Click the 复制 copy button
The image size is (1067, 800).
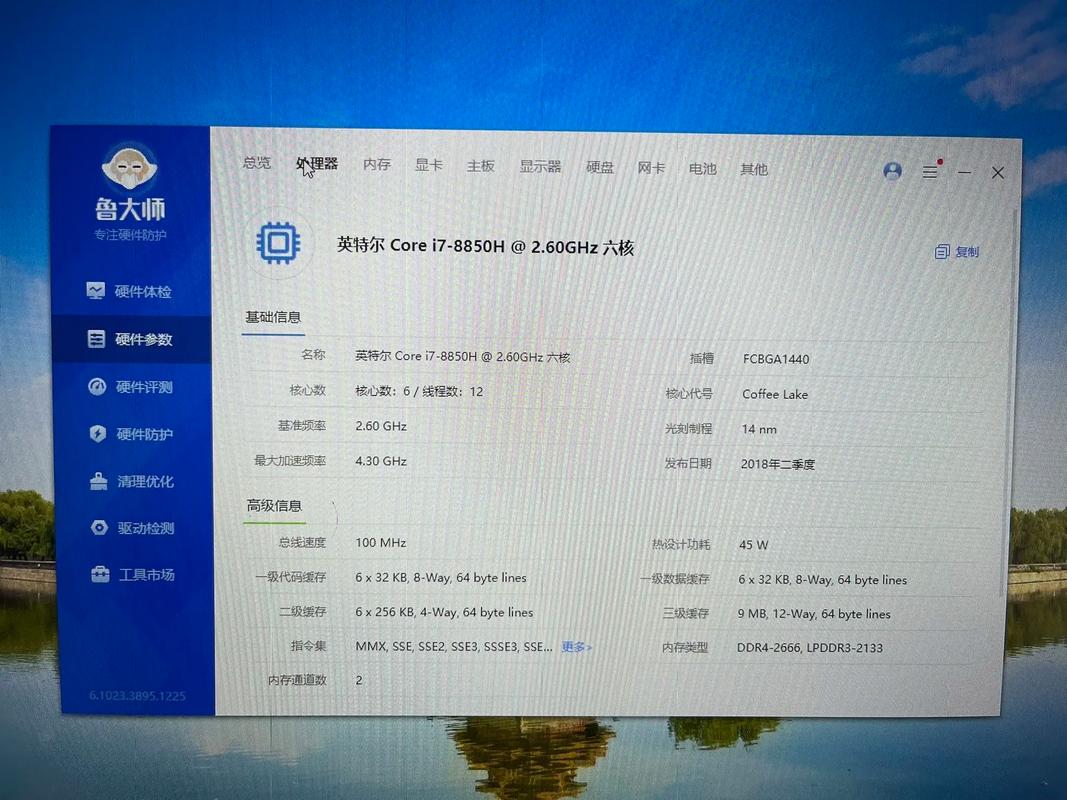click(957, 252)
